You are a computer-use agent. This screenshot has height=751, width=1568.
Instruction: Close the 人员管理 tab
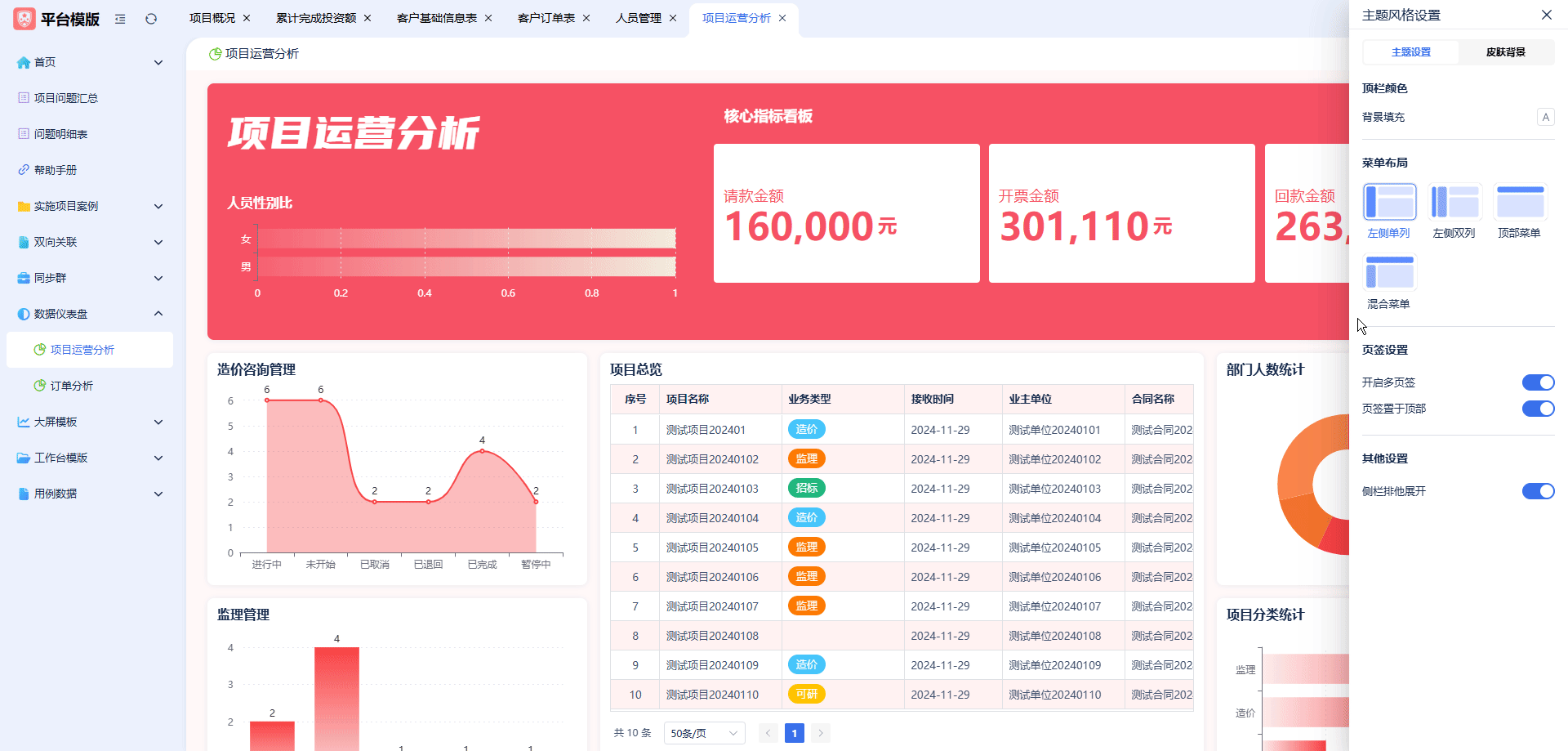[x=673, y=18]
